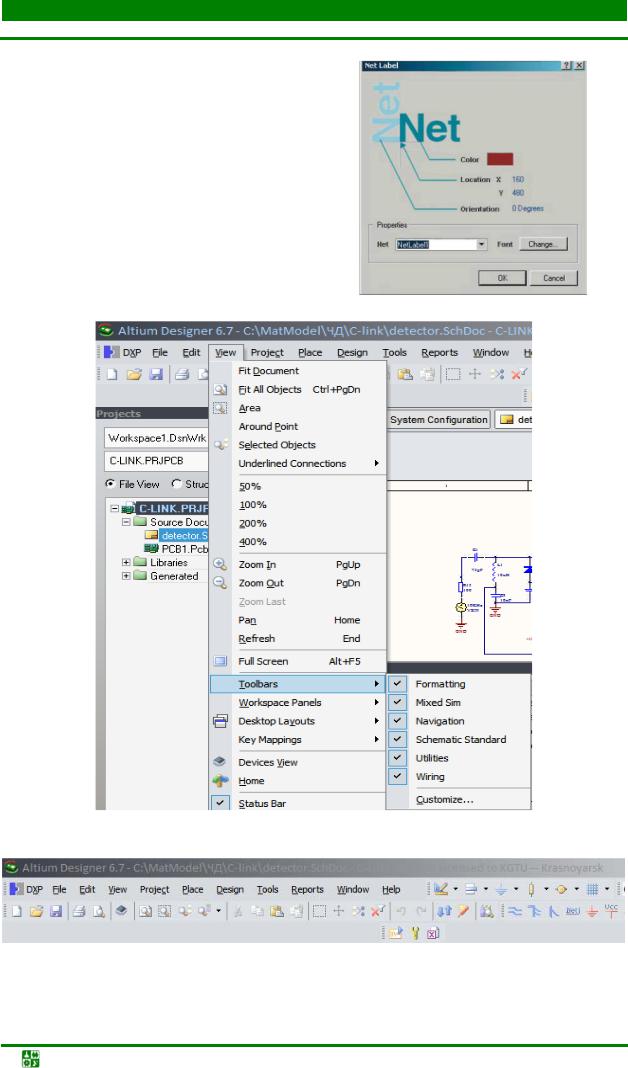Uncheck Wiring toolbar in Toolbars submenu
628x1068 pixels.
(397, 776)
